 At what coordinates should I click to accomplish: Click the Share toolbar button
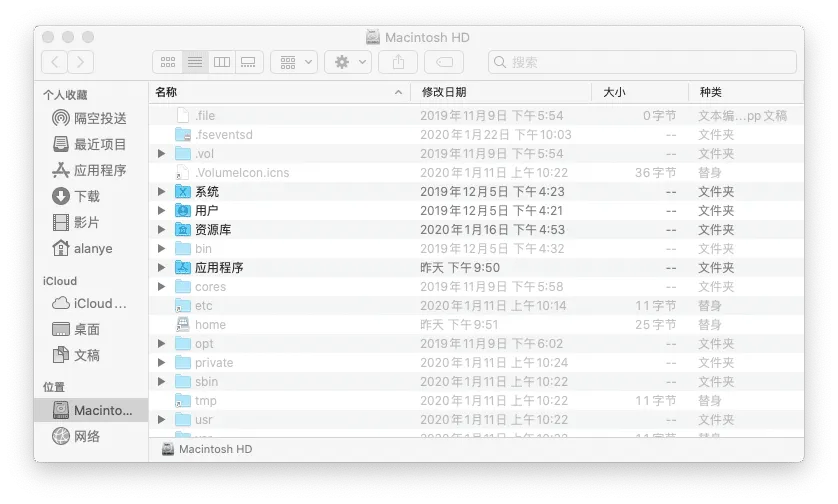point(398,62)
